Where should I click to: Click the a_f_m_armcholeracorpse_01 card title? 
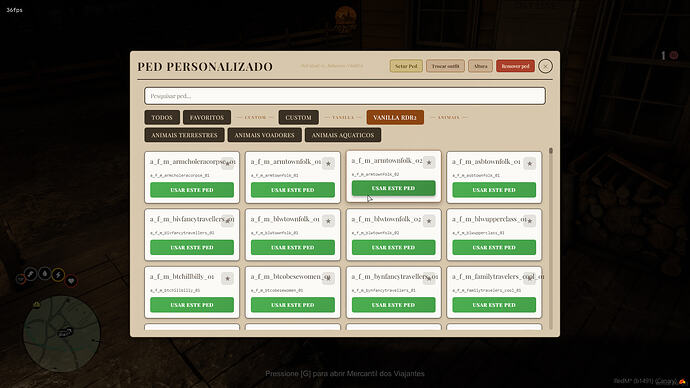coord(193,162)
